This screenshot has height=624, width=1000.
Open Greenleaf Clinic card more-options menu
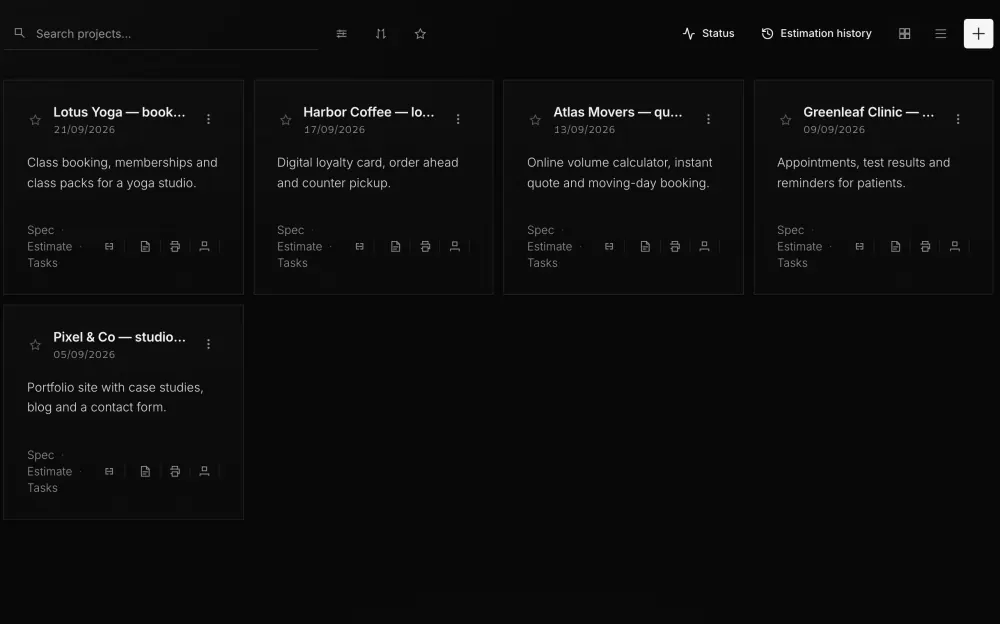[958, 119]
